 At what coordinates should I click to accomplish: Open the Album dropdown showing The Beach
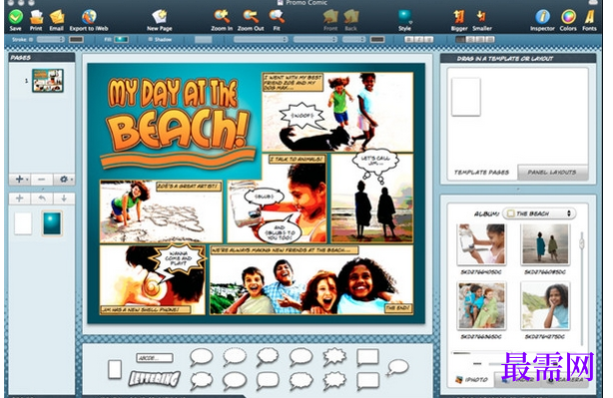click(539, 213)
